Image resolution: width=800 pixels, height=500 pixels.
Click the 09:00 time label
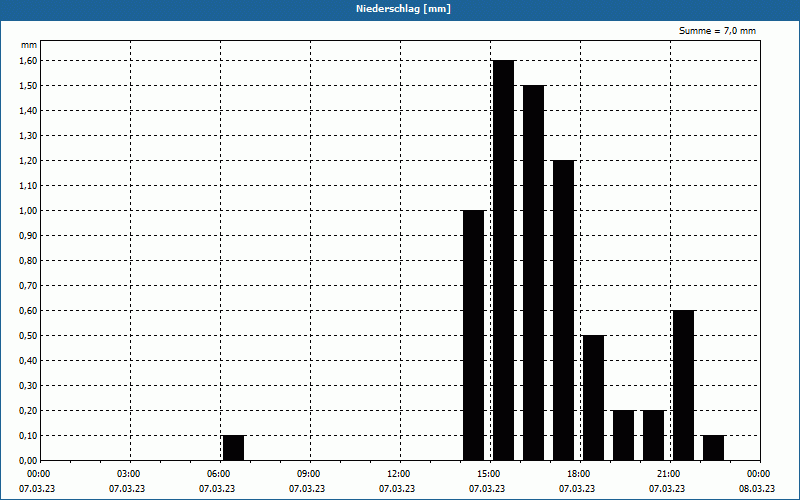tap(308, 474)
